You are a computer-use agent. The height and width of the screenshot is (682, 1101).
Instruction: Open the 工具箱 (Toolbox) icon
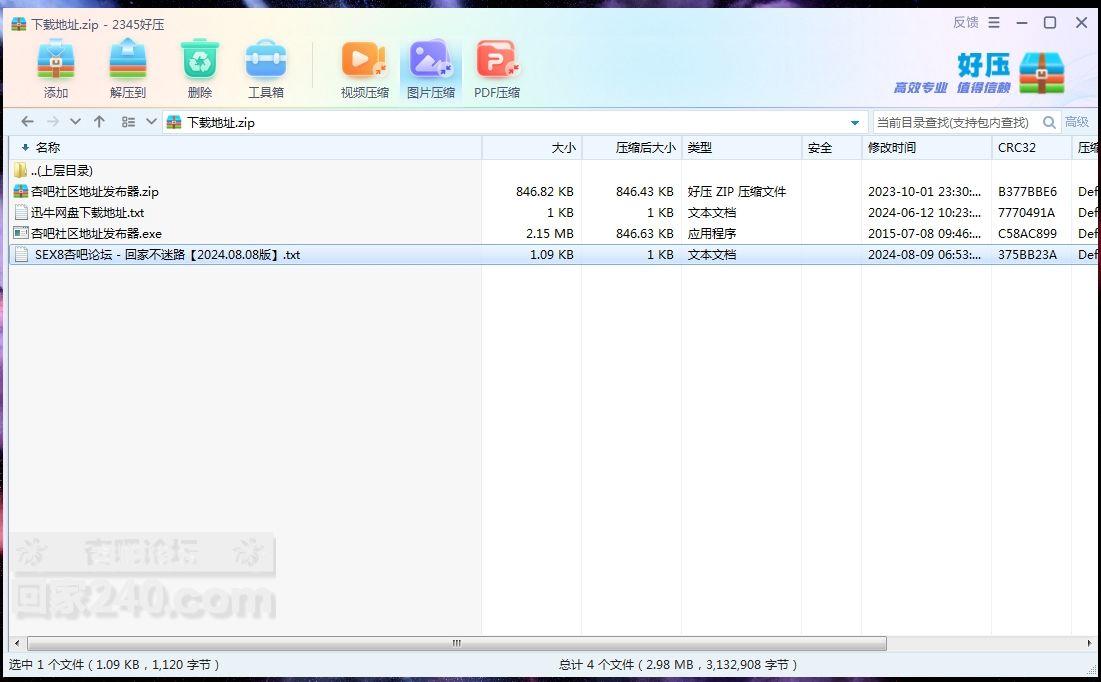(265, 67)
